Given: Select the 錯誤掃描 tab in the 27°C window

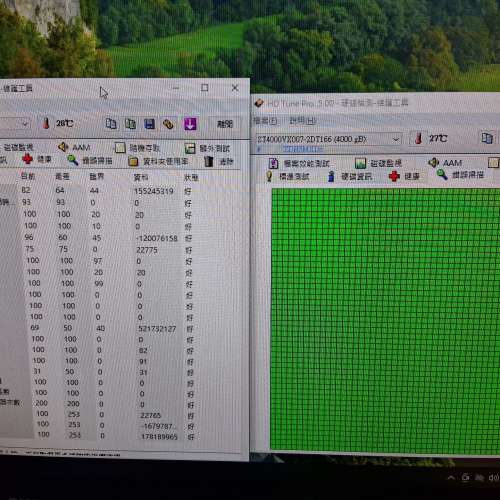Looking at the screenshot, I should tap(460, 175).
